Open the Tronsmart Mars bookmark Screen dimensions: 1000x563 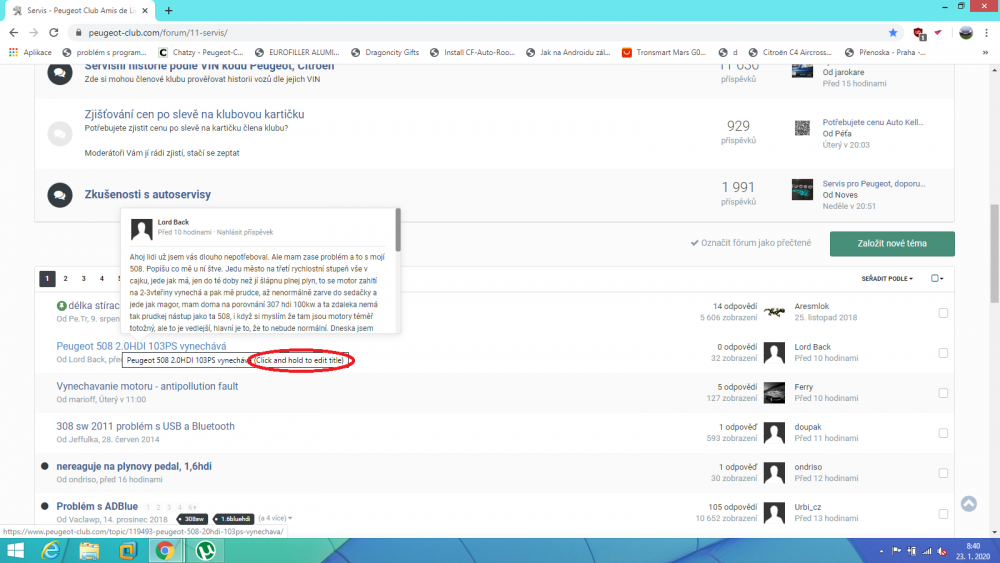tap(663, 52)
